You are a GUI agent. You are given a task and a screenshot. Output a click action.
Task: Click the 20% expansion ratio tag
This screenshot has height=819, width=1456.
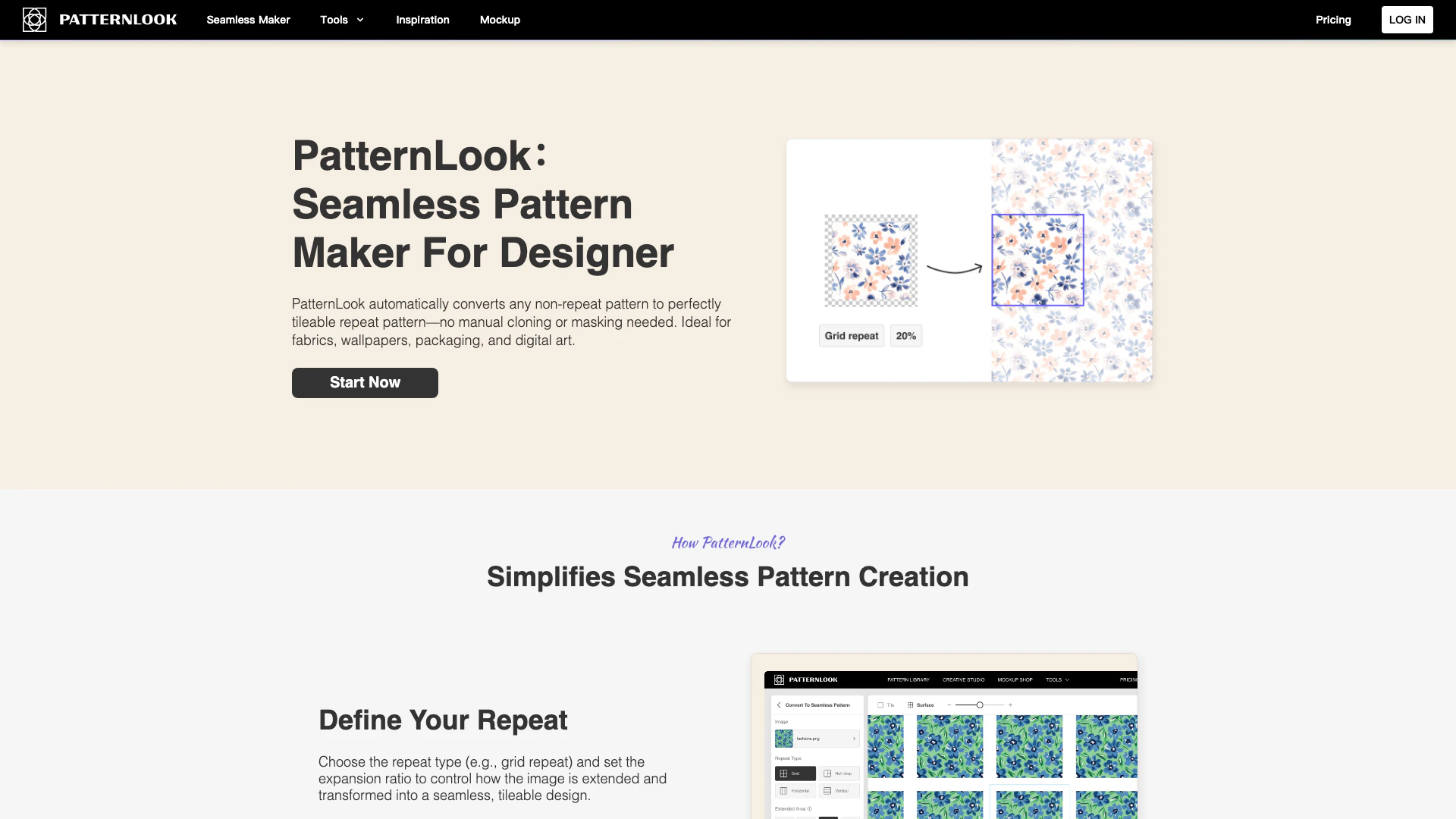(x=905, y=336)
